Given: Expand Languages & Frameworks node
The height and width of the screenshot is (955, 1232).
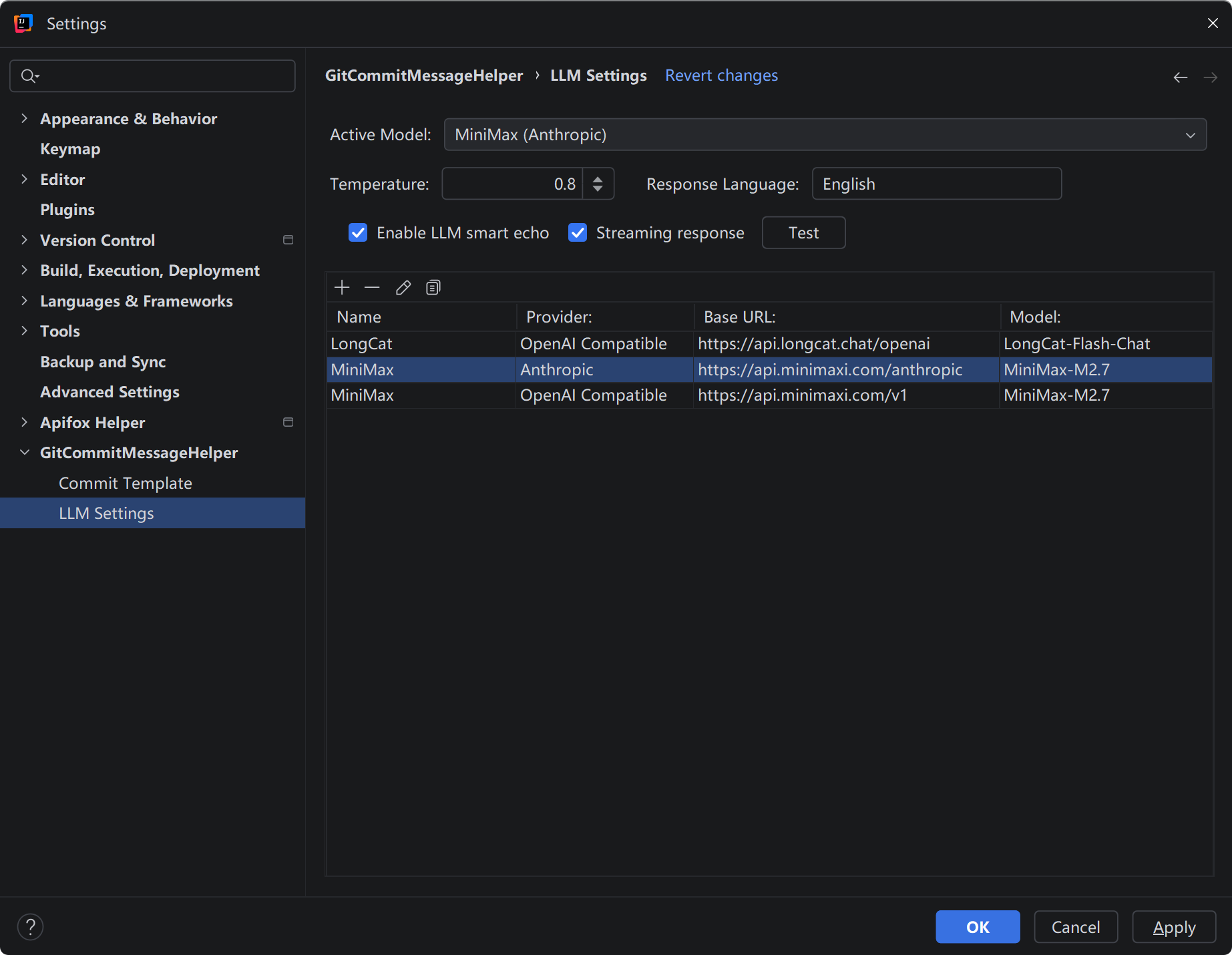Looking at the screenshot, I should pyautogui.click(x=25, y=301).
